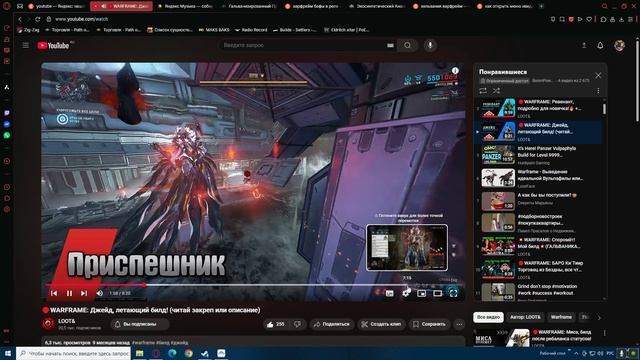The image size is (640, 360).
Task: Go to YouTube home via logo
Action: (53, 45)
